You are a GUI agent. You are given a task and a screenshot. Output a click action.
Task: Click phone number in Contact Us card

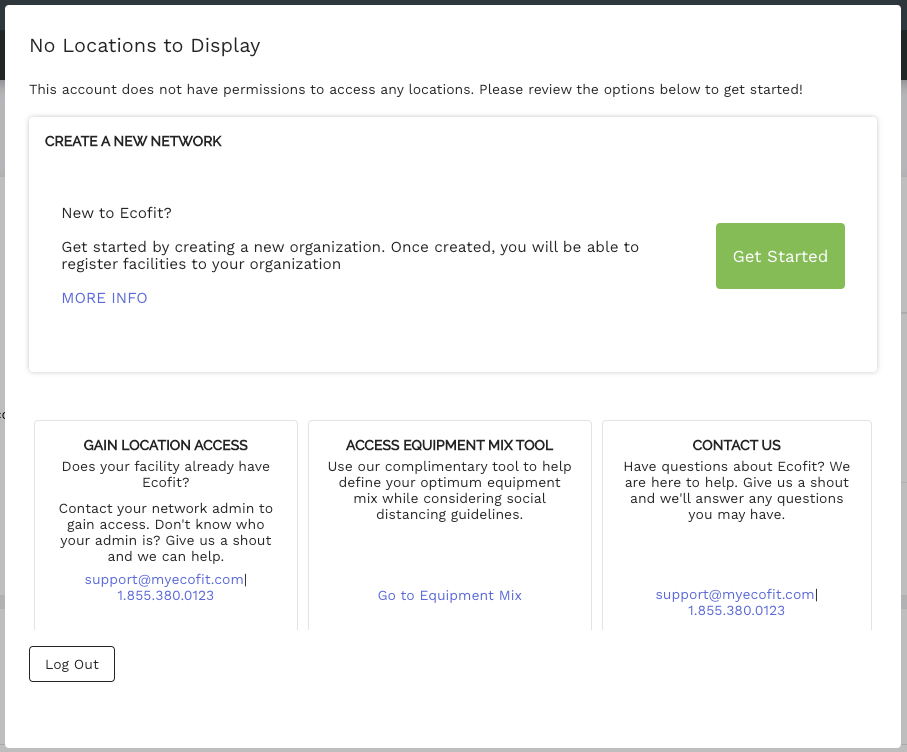click(736, 610)
